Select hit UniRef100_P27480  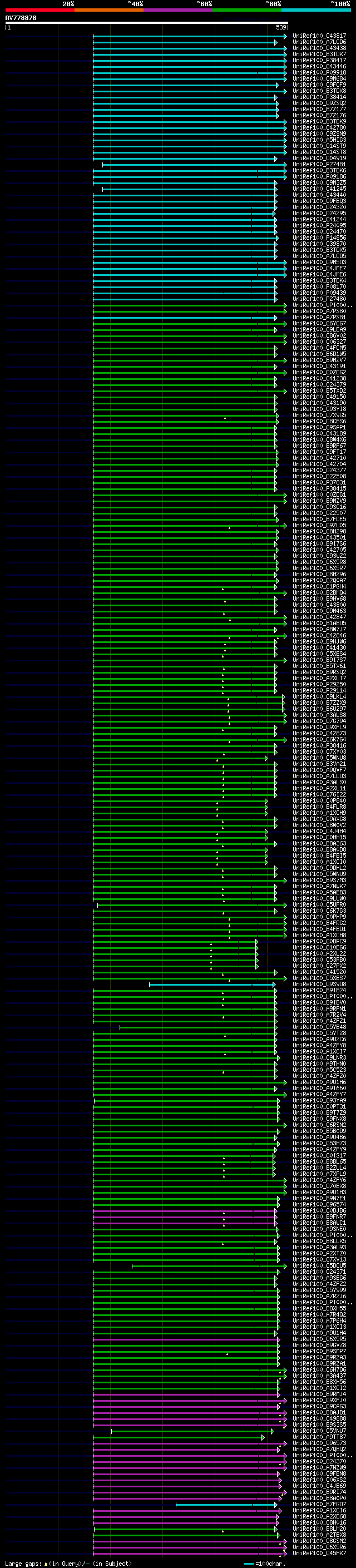point(319,299)
